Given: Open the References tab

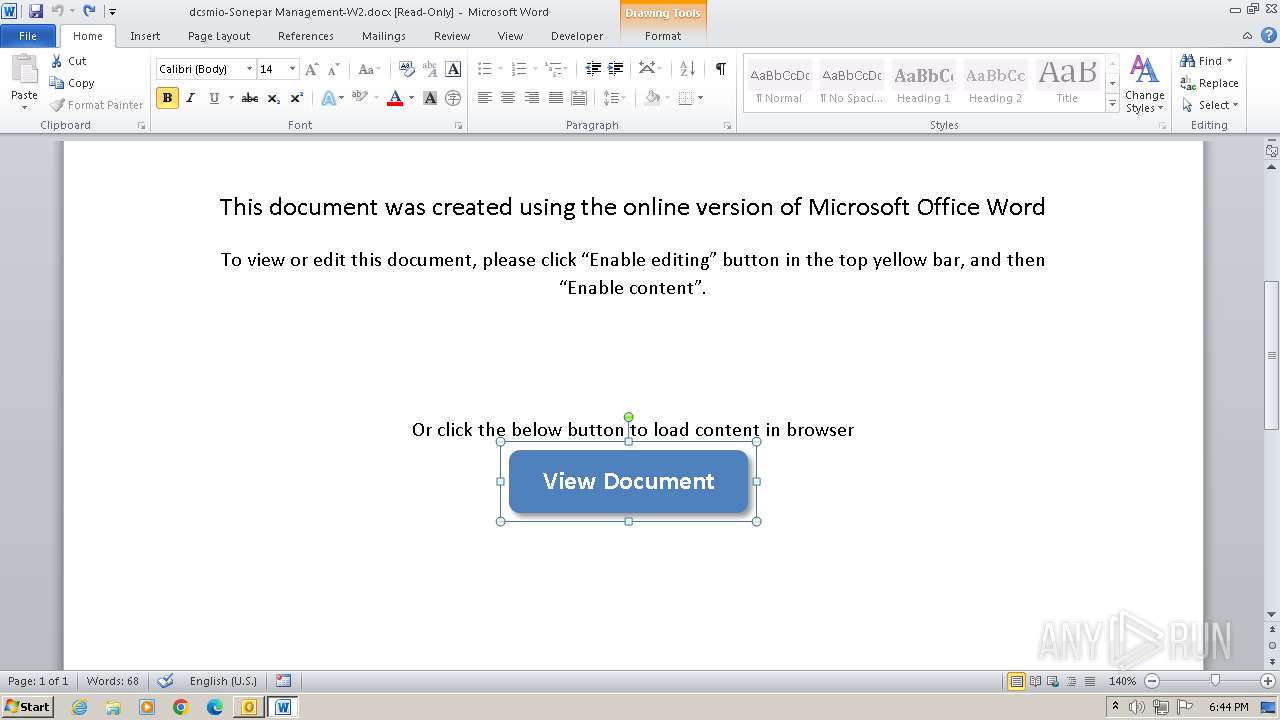Looking at the screenshot, I should [306, 36].
